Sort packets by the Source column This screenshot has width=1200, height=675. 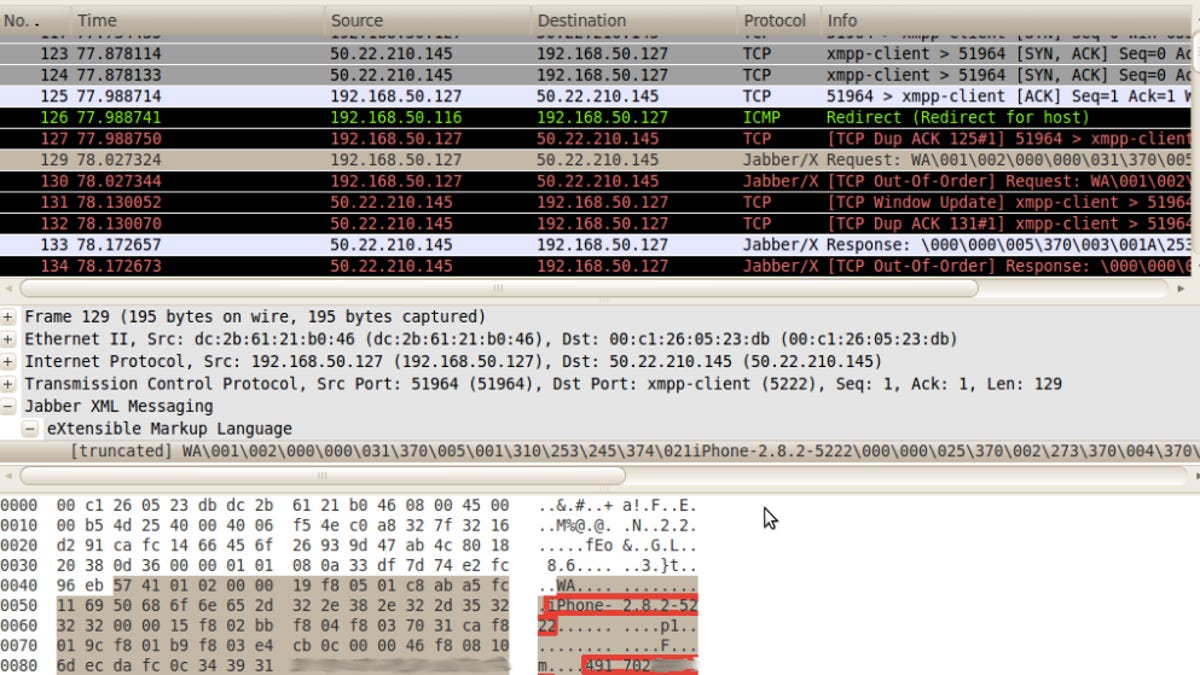coord(358,20)
